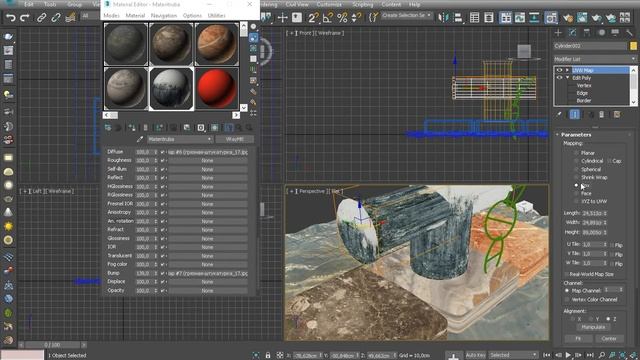Click Configure Modifier Sets icon under stack

pos(617,115)
